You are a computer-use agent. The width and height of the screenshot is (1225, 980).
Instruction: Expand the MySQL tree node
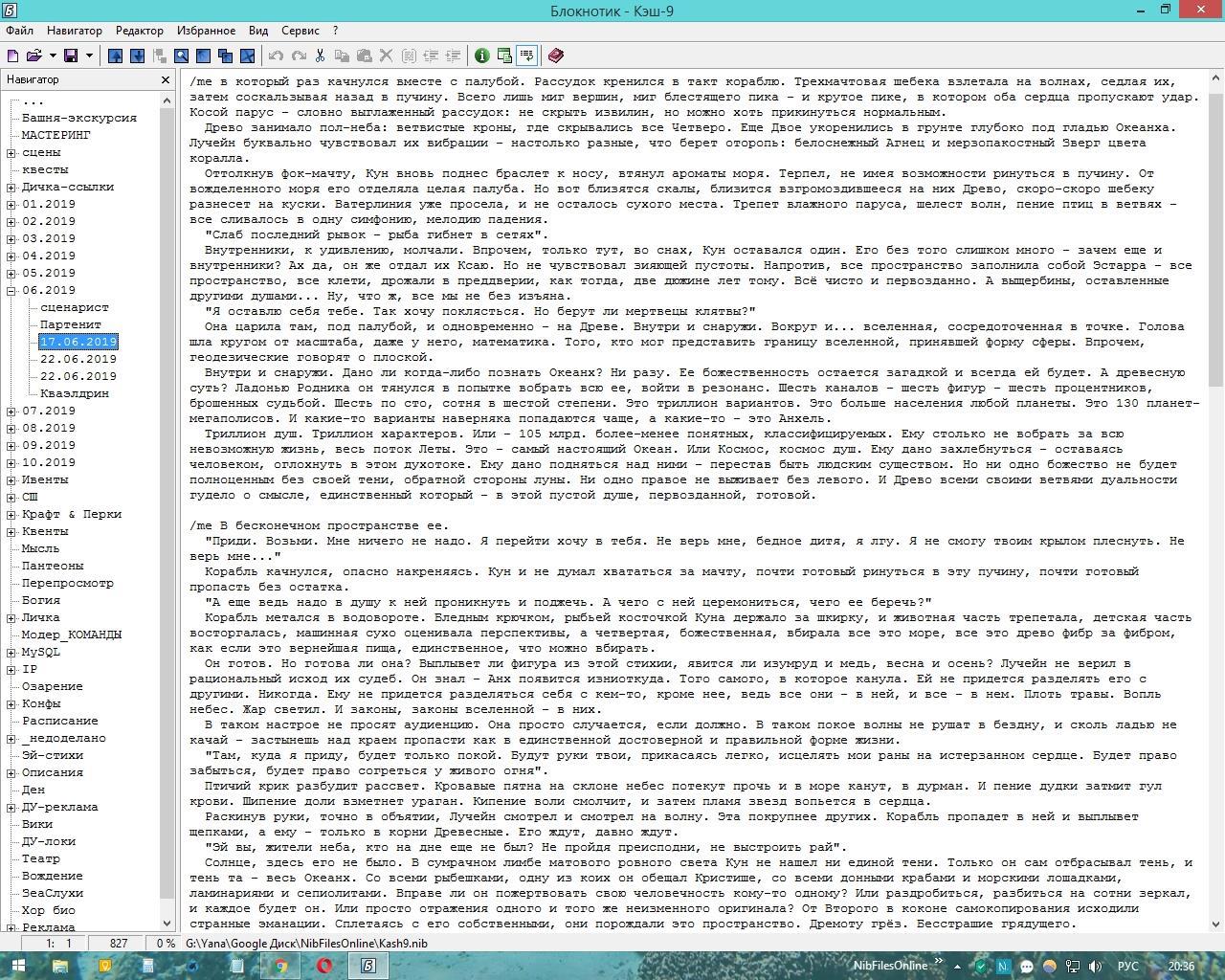click(11, 652)
